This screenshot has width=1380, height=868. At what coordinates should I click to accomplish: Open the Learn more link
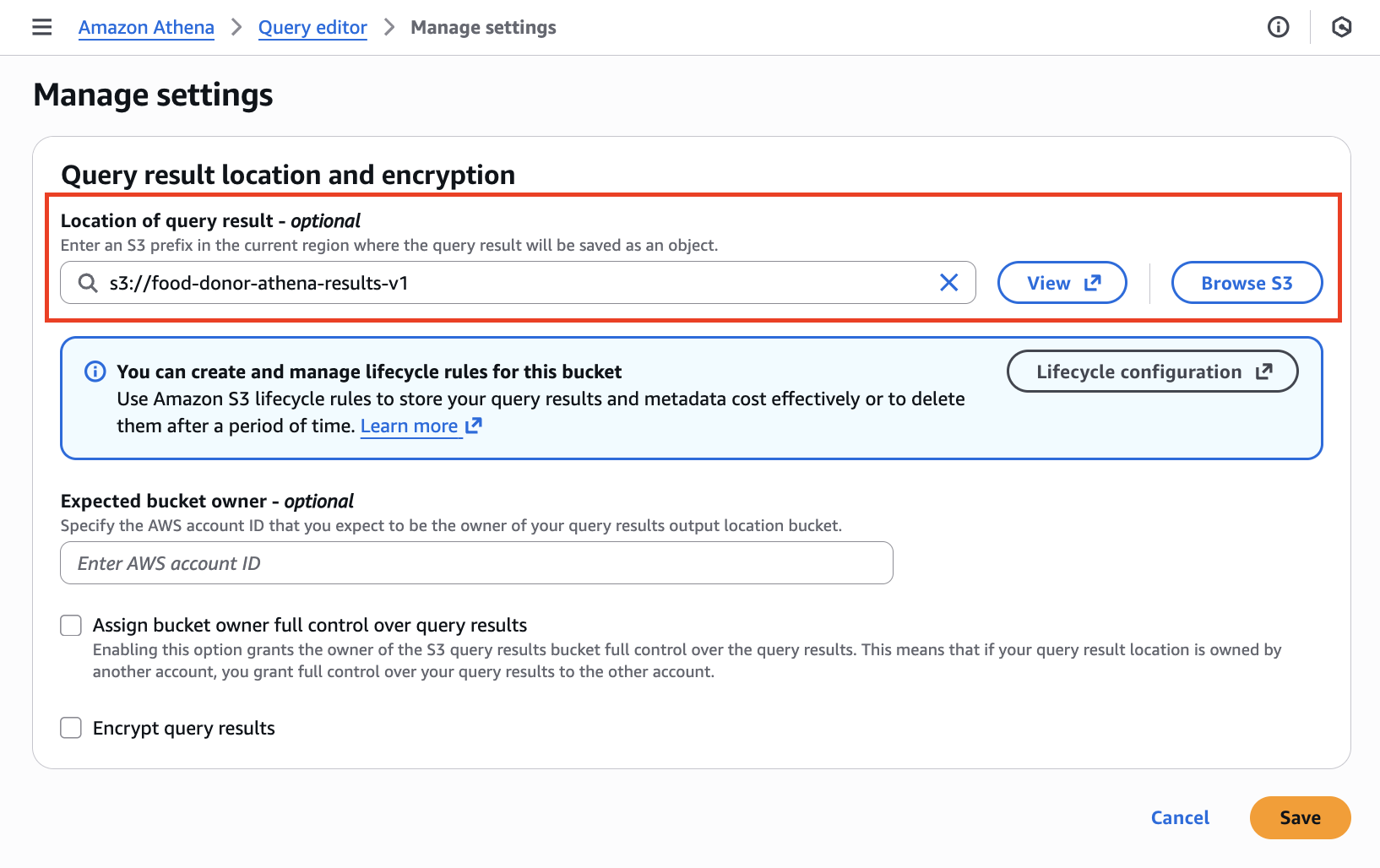coord(421,426)
